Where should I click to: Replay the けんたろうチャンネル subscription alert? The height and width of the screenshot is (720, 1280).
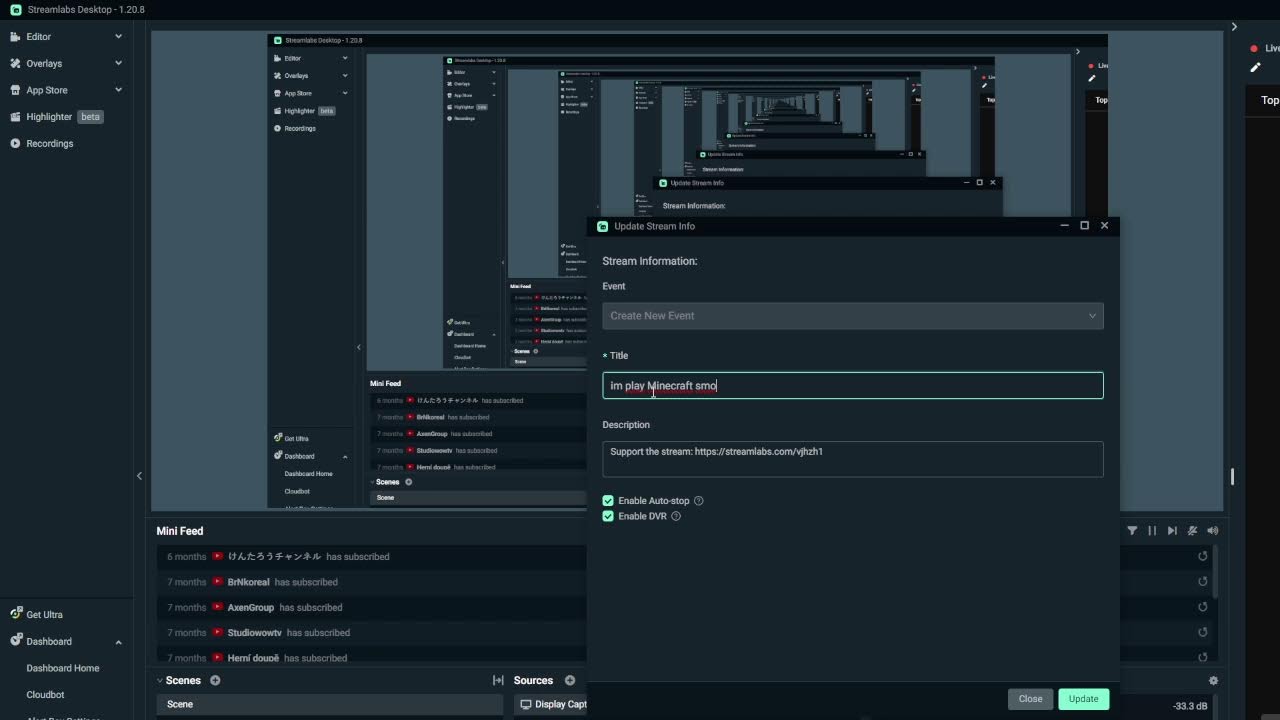point(1203,557)
